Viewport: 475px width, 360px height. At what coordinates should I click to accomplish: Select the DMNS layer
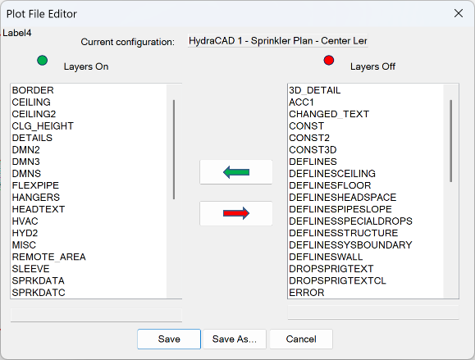(89, 174)
